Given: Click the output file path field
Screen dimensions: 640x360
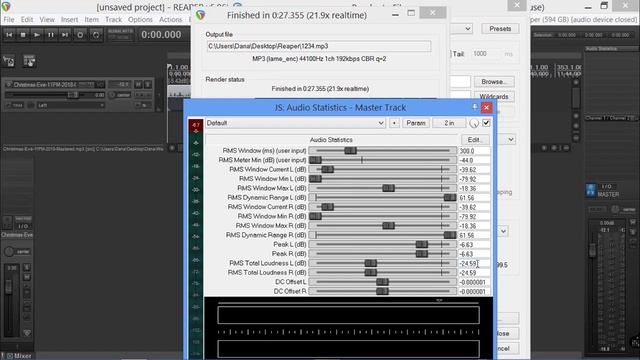Looking at the screenshot, I should 319,46.
